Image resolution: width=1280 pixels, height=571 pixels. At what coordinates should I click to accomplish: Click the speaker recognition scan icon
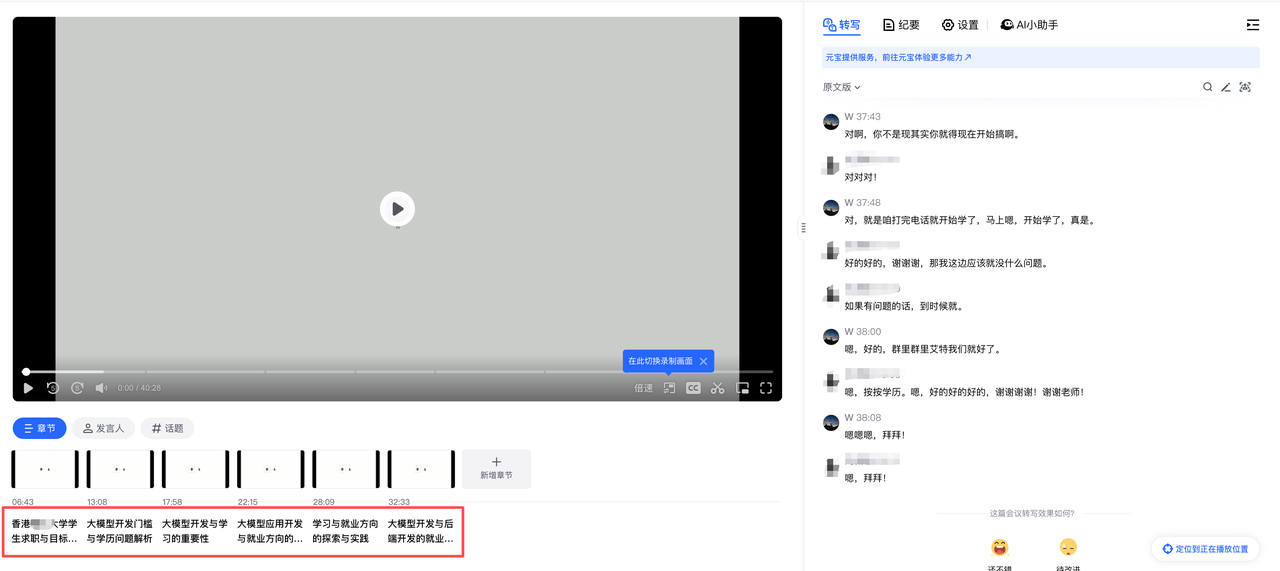[x=1245, y=87]
